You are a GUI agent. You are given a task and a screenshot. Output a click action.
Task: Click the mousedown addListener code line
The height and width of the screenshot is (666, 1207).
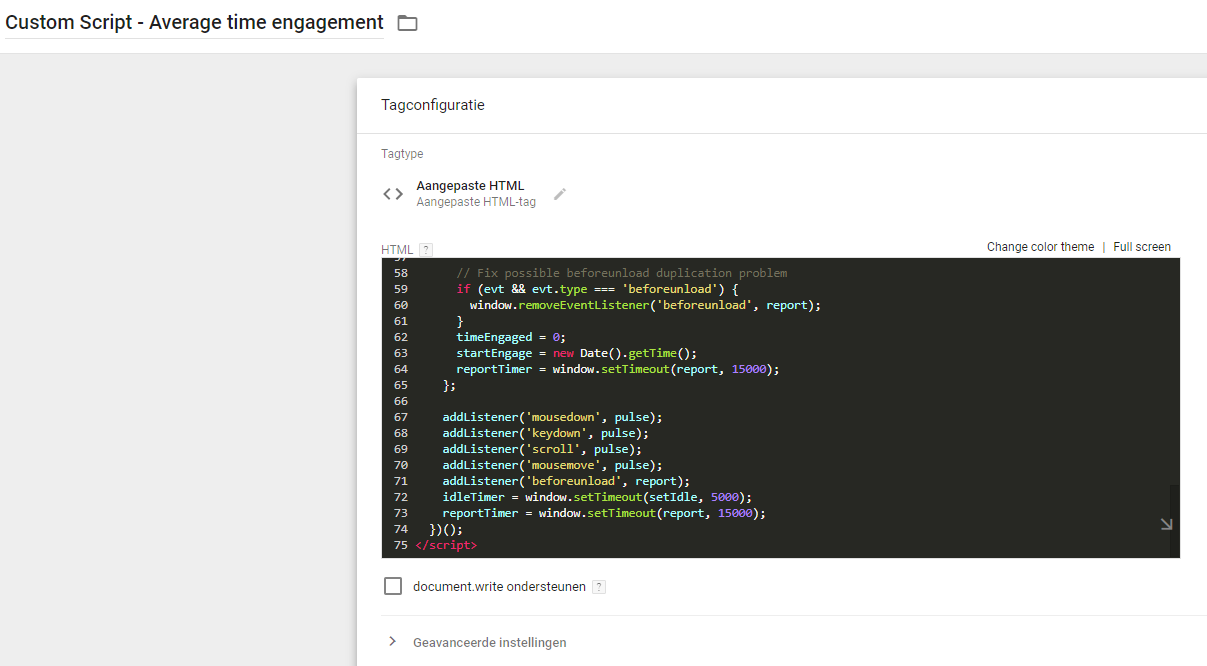[x=552, y=417]
